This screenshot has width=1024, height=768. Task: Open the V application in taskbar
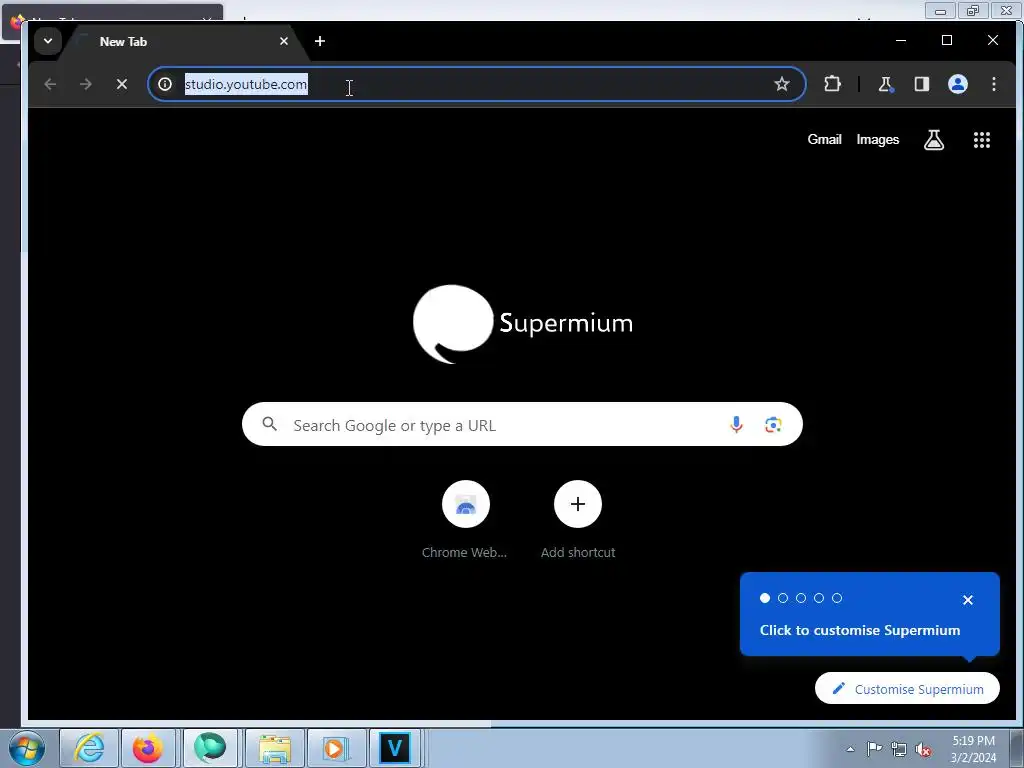394,748
